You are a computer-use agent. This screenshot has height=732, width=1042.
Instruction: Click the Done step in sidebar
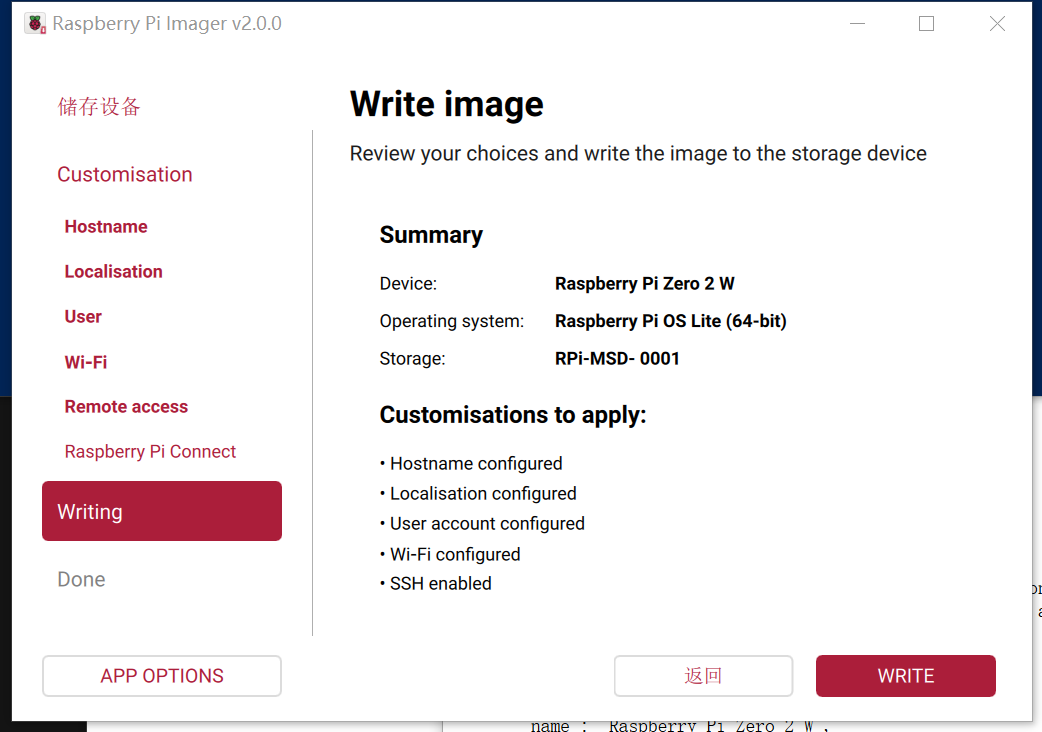81,580
